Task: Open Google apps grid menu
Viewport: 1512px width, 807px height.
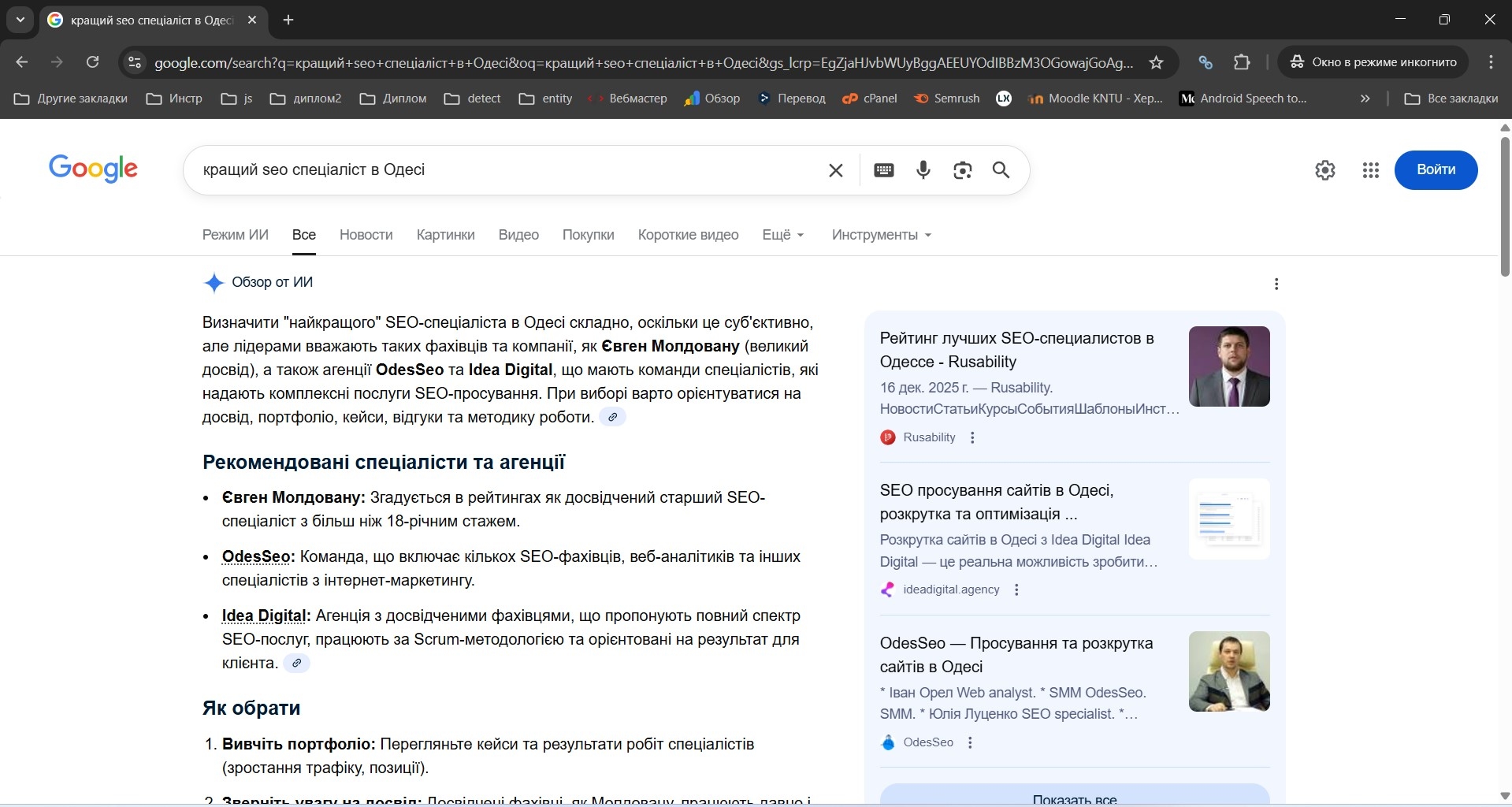Action: point(1371,169)
